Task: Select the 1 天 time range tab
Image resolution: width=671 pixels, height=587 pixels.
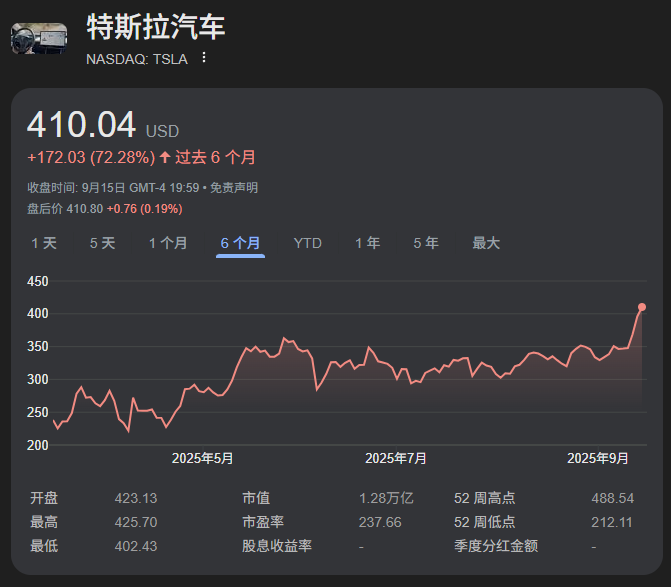Action: [x=44, y=243]
